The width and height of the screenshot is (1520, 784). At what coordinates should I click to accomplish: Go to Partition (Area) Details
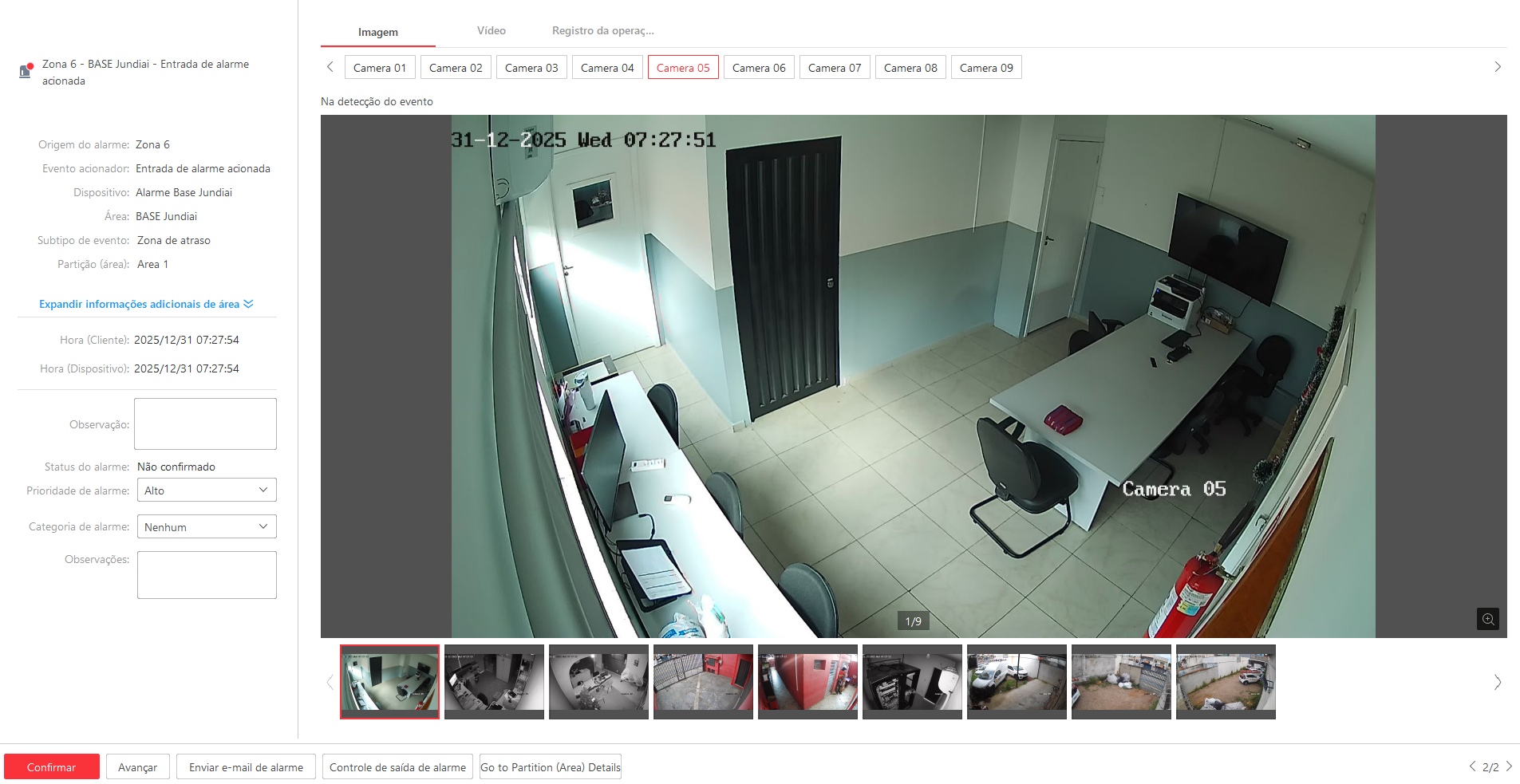(550, 767)
